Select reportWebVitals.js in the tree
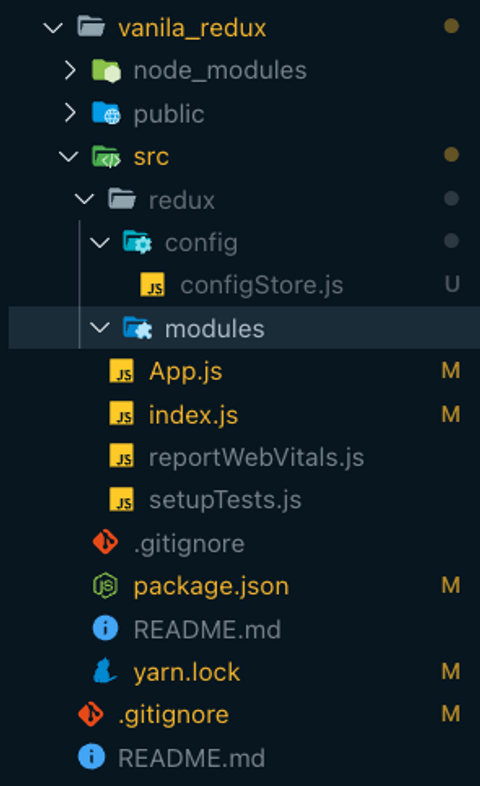Viewport: 480px width, 786px height. click(257, 457)
